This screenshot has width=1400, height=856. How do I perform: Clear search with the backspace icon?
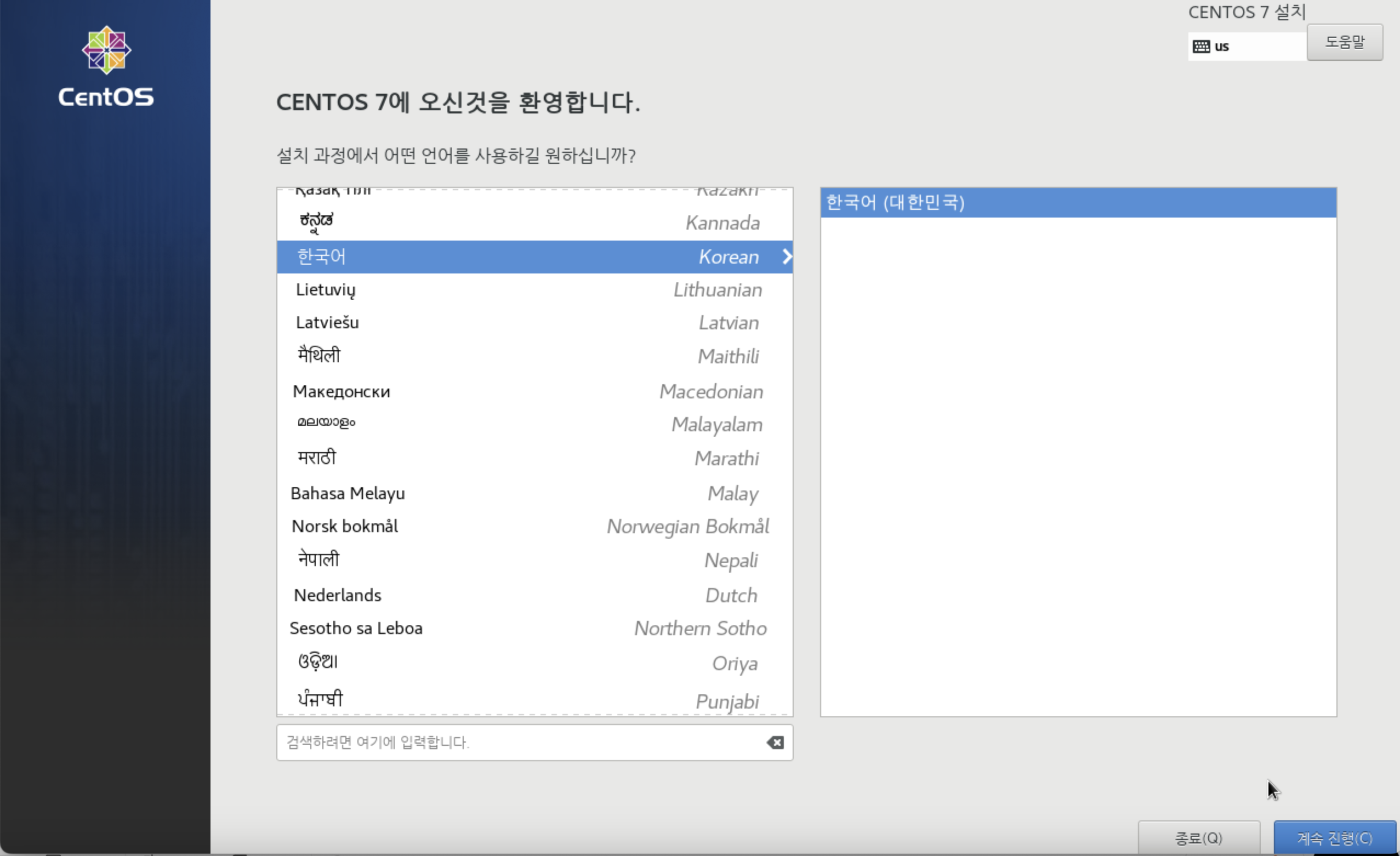[775, 743]
